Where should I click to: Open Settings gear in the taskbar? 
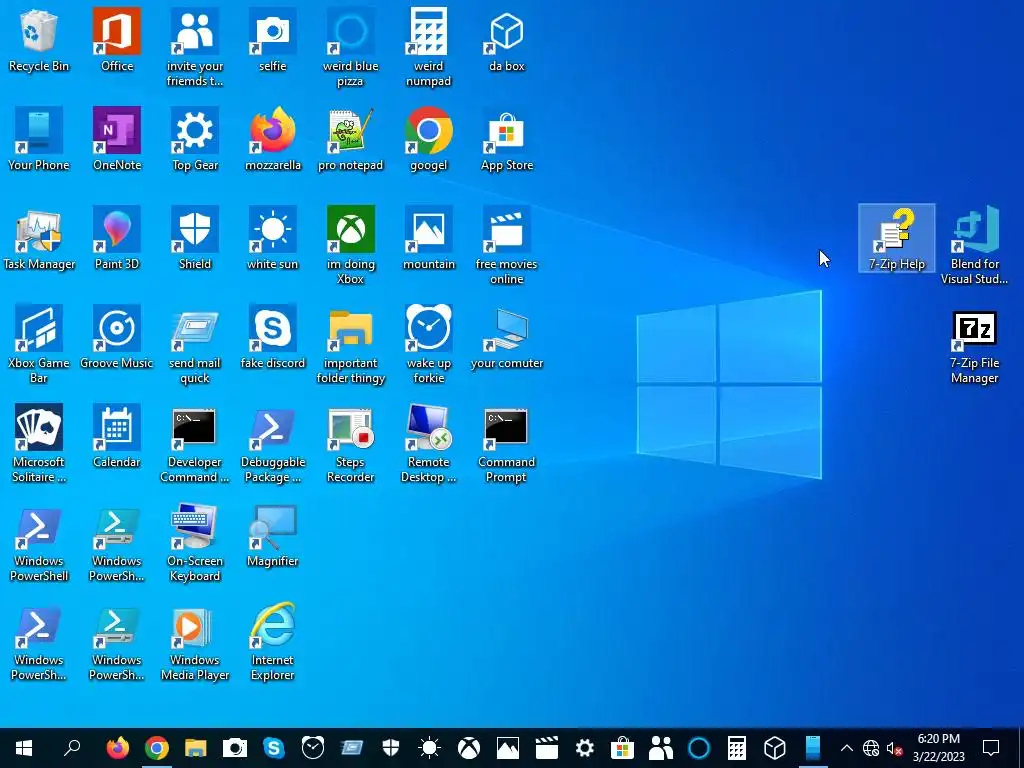584,748
